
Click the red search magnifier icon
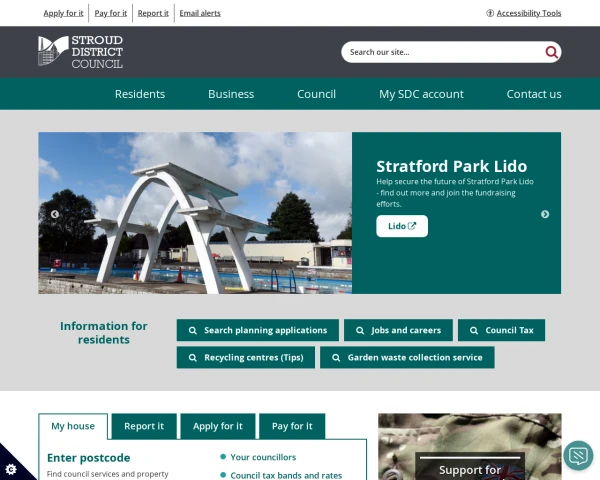click(551, 52)
